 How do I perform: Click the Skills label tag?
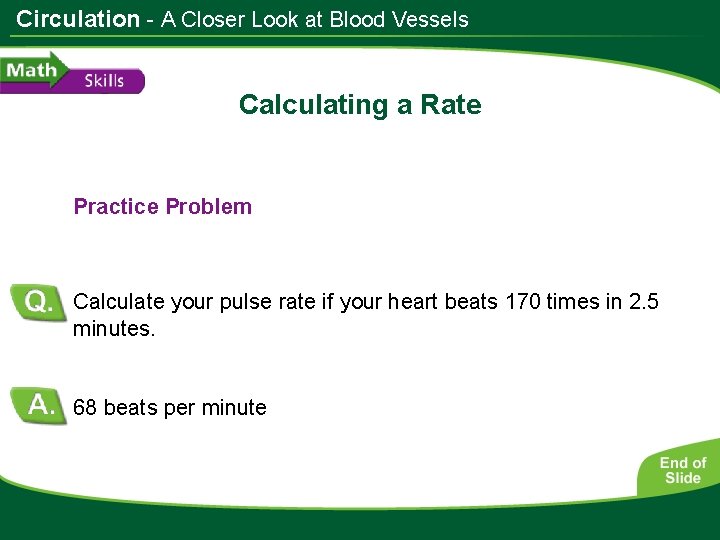tap(104, 81)
